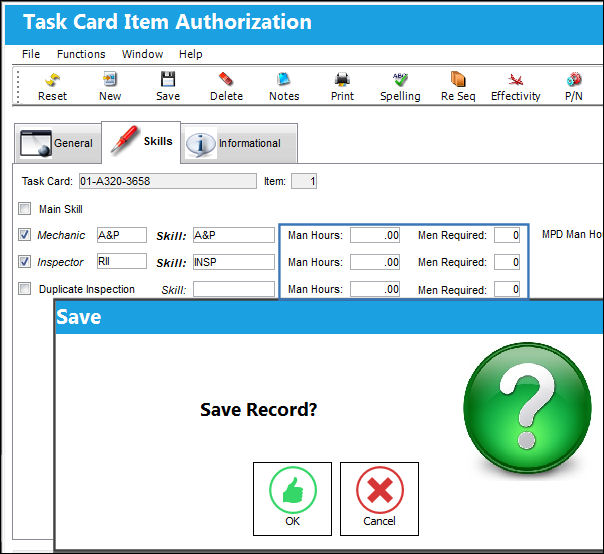Click Mechanic row Men Required field

click(x=507, y=235)
